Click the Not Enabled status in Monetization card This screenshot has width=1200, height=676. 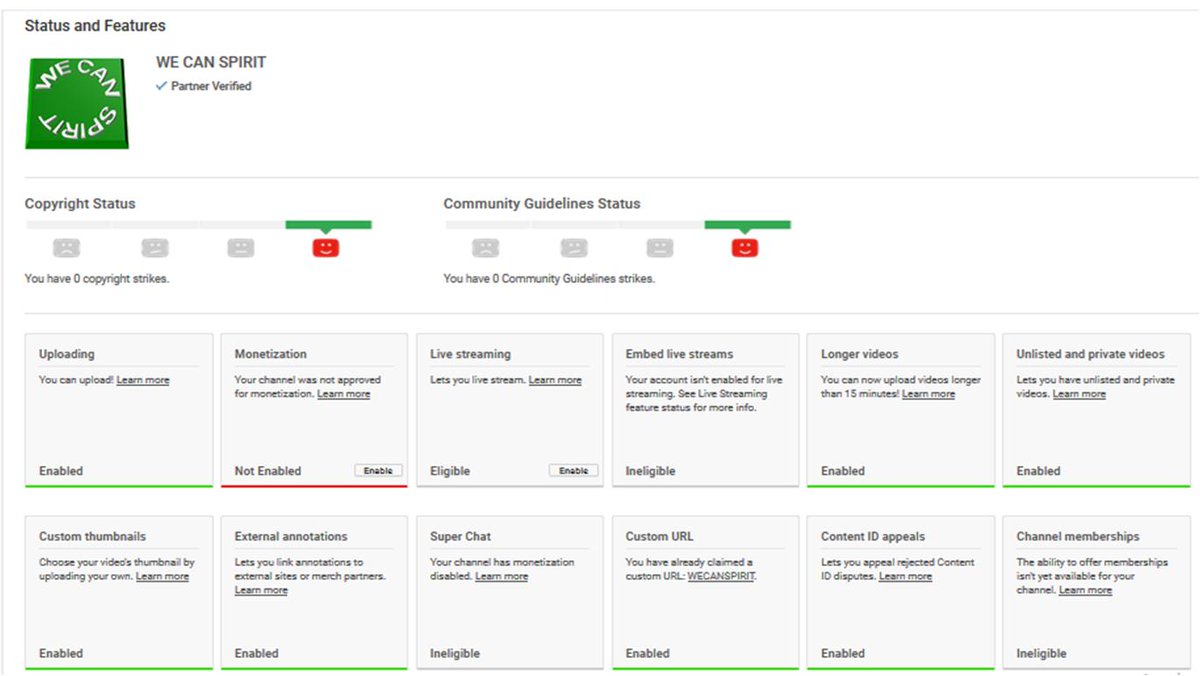click(268, 471)
